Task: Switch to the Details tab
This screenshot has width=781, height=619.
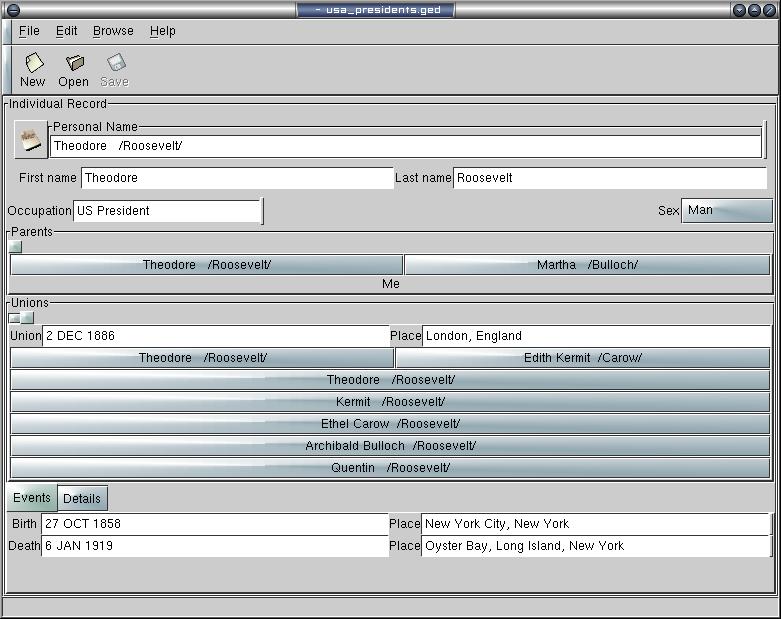Action: click(x=82, y=498)
